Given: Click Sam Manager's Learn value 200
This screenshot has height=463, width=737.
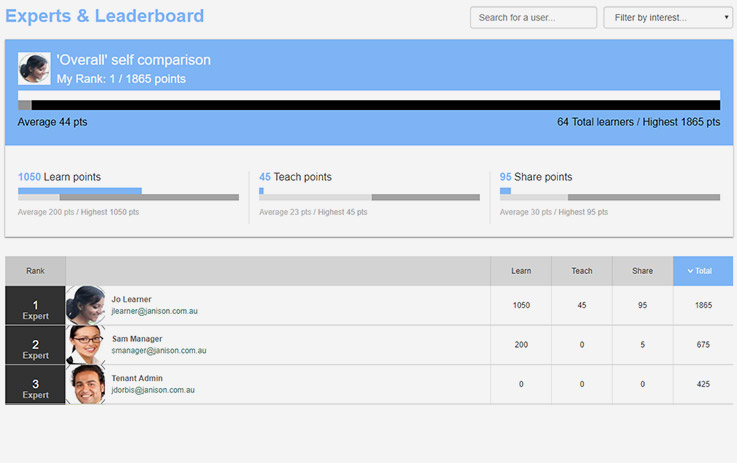Looking at the screenshot, I should point(521,345).
